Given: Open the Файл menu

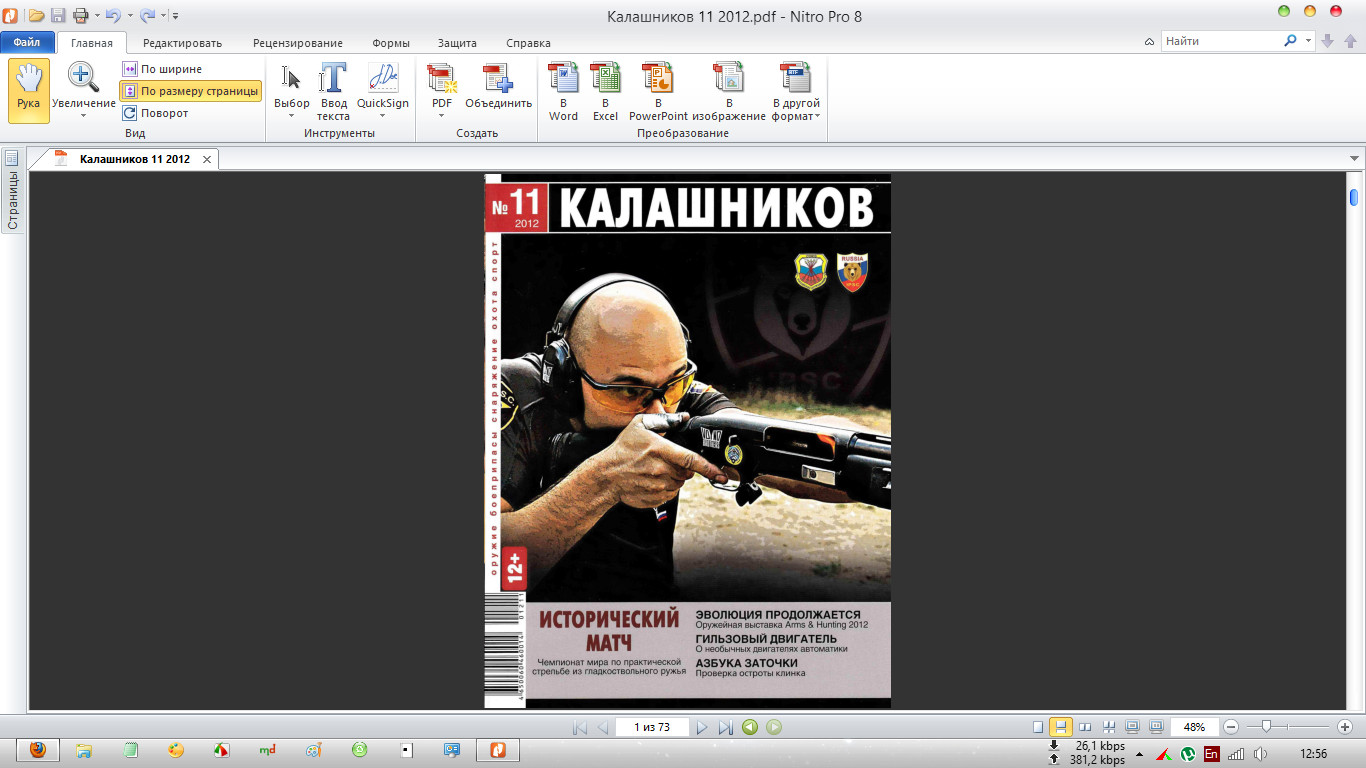Looking at the screenshot, I should (x=27, y=43).
